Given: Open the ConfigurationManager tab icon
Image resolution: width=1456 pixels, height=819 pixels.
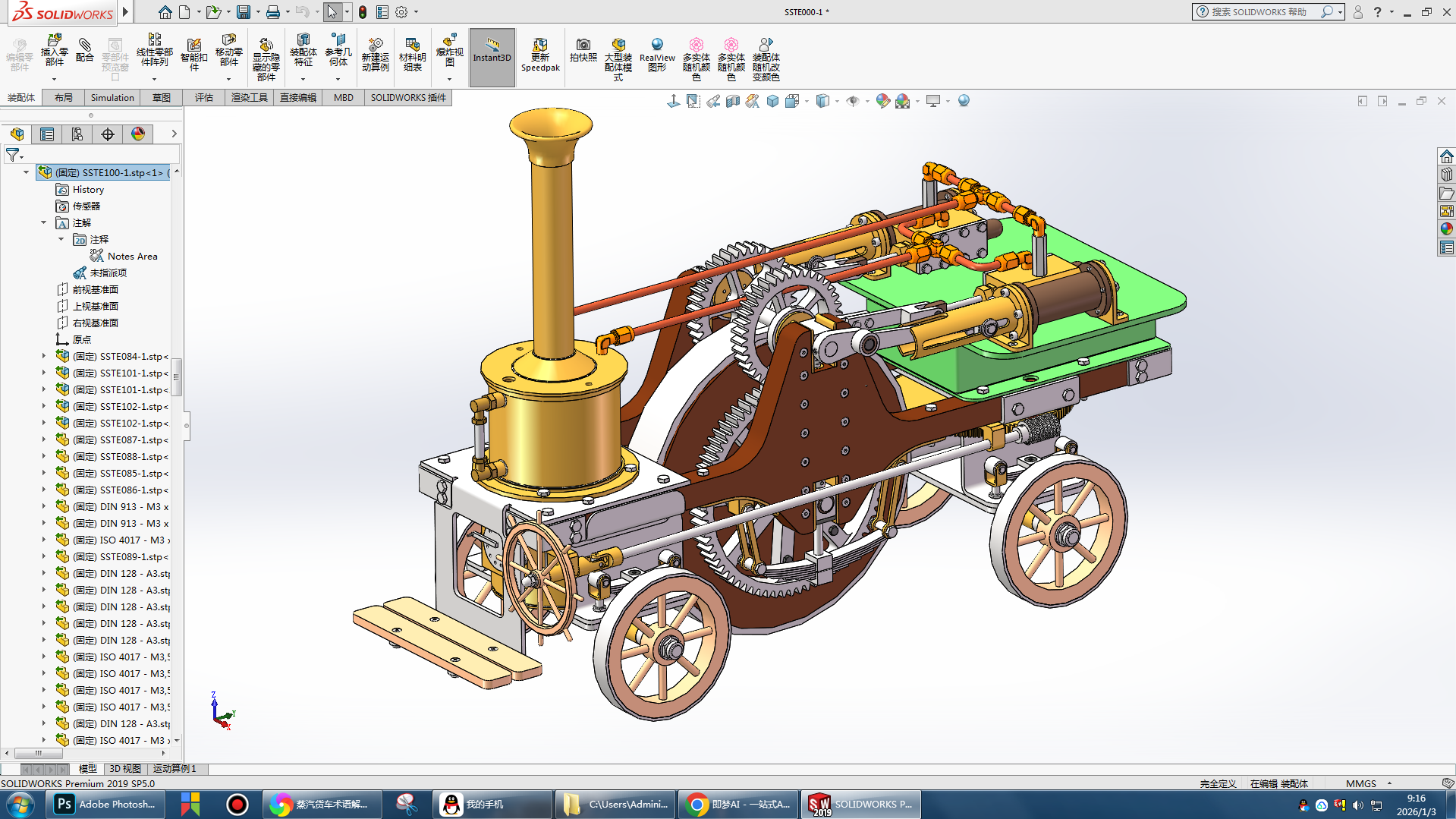Looking at the screenshot, I should [x=77, y=134].
